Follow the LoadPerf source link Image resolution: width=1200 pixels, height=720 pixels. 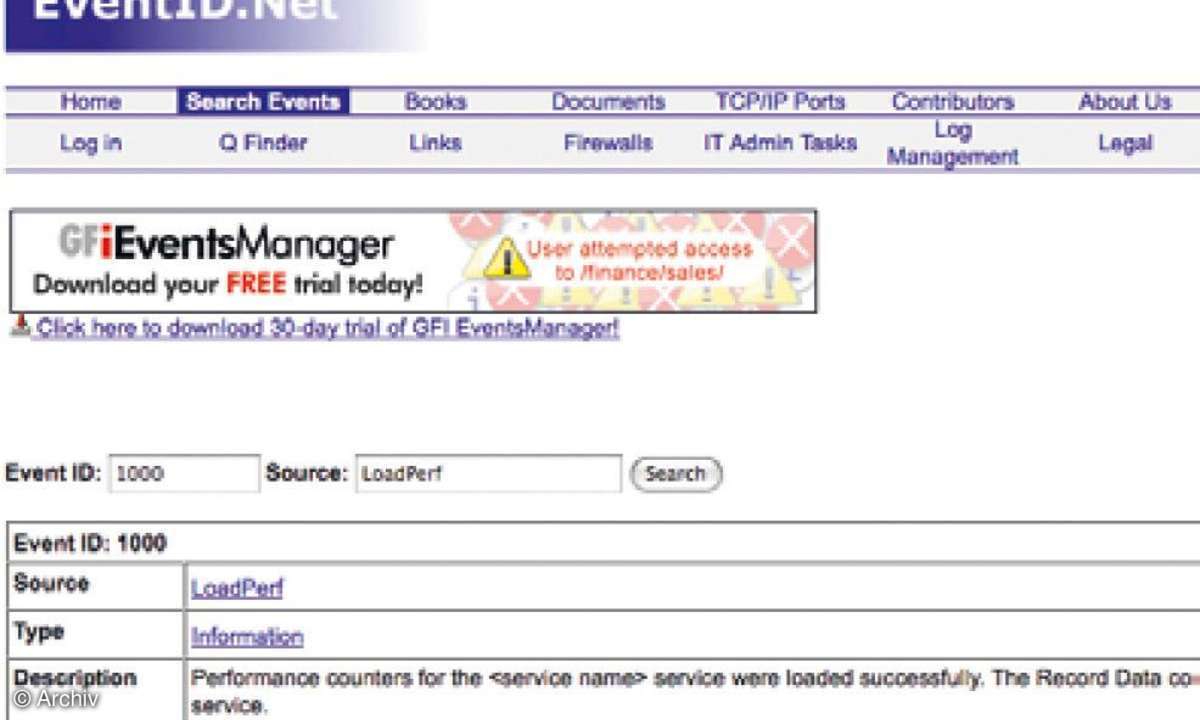[237, 589]
